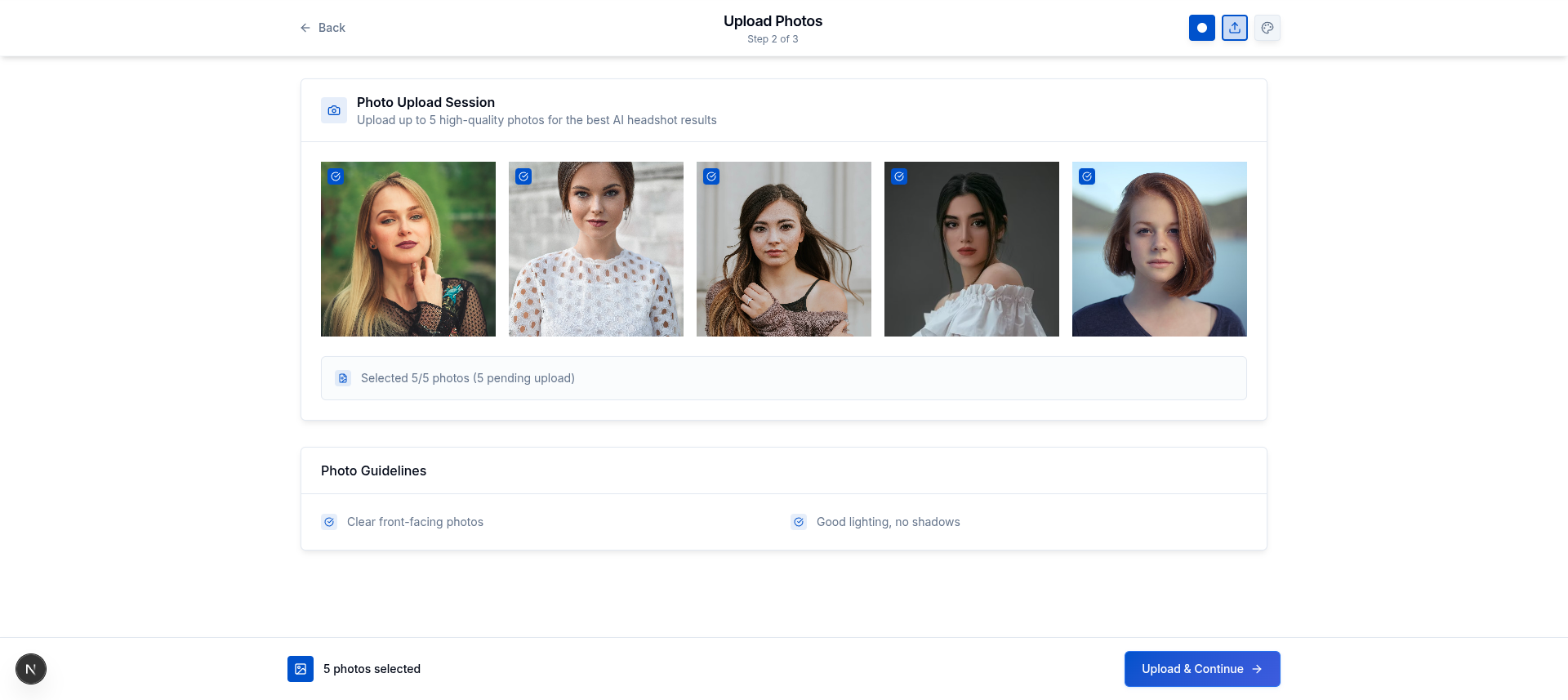Uncheck the red bob hair photo checkbox

click(x=1087, y=176)
